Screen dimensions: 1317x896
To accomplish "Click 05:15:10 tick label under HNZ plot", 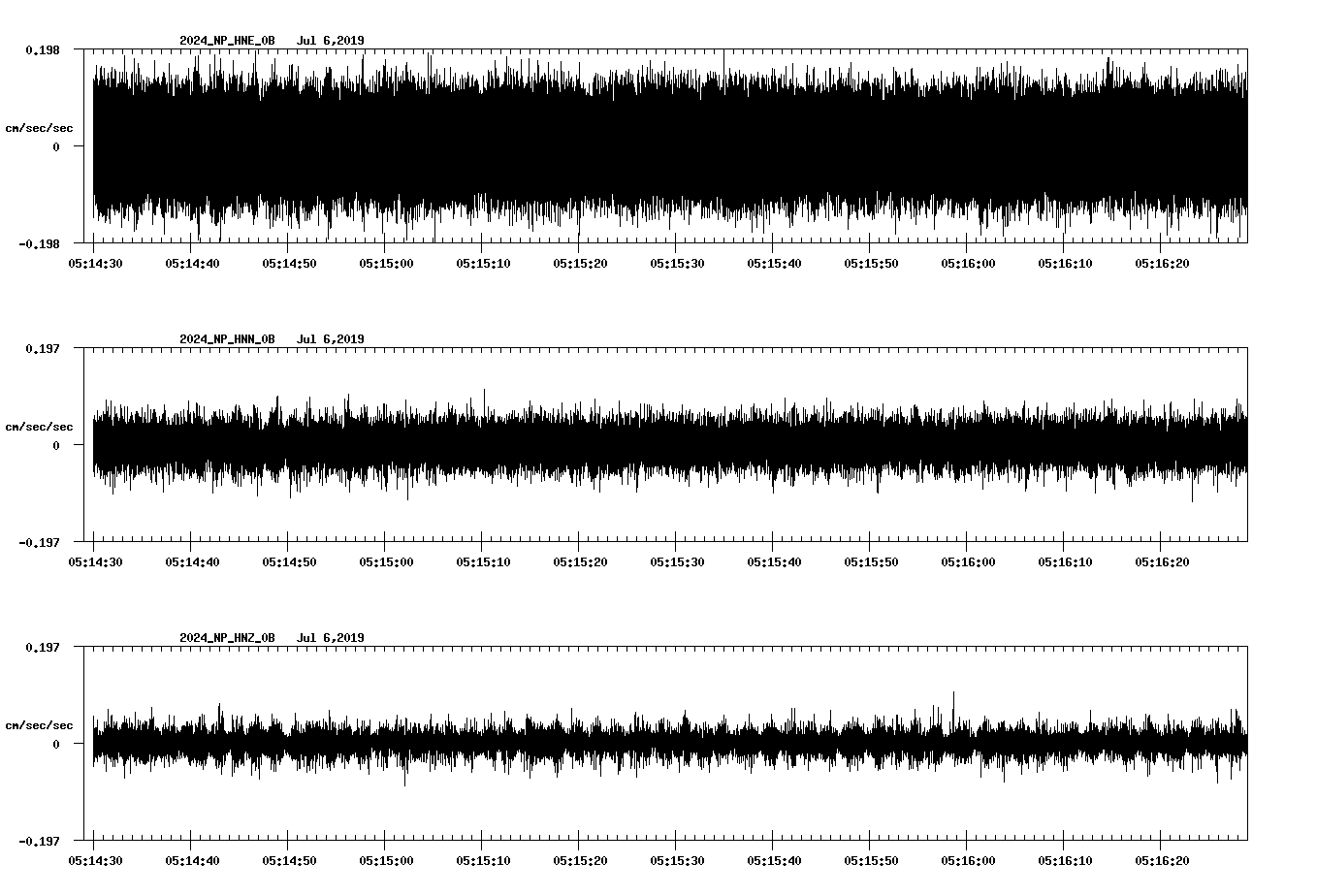I will coord(483,860).
